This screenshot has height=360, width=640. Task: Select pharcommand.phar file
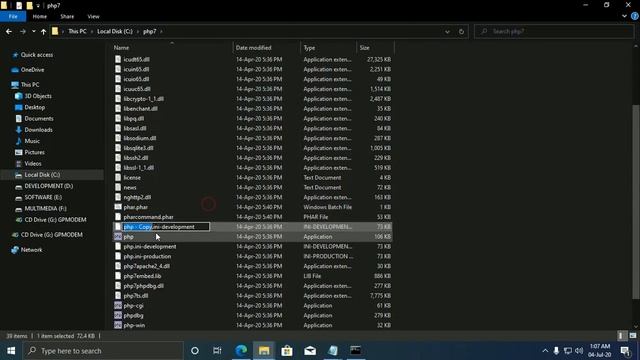148,217
